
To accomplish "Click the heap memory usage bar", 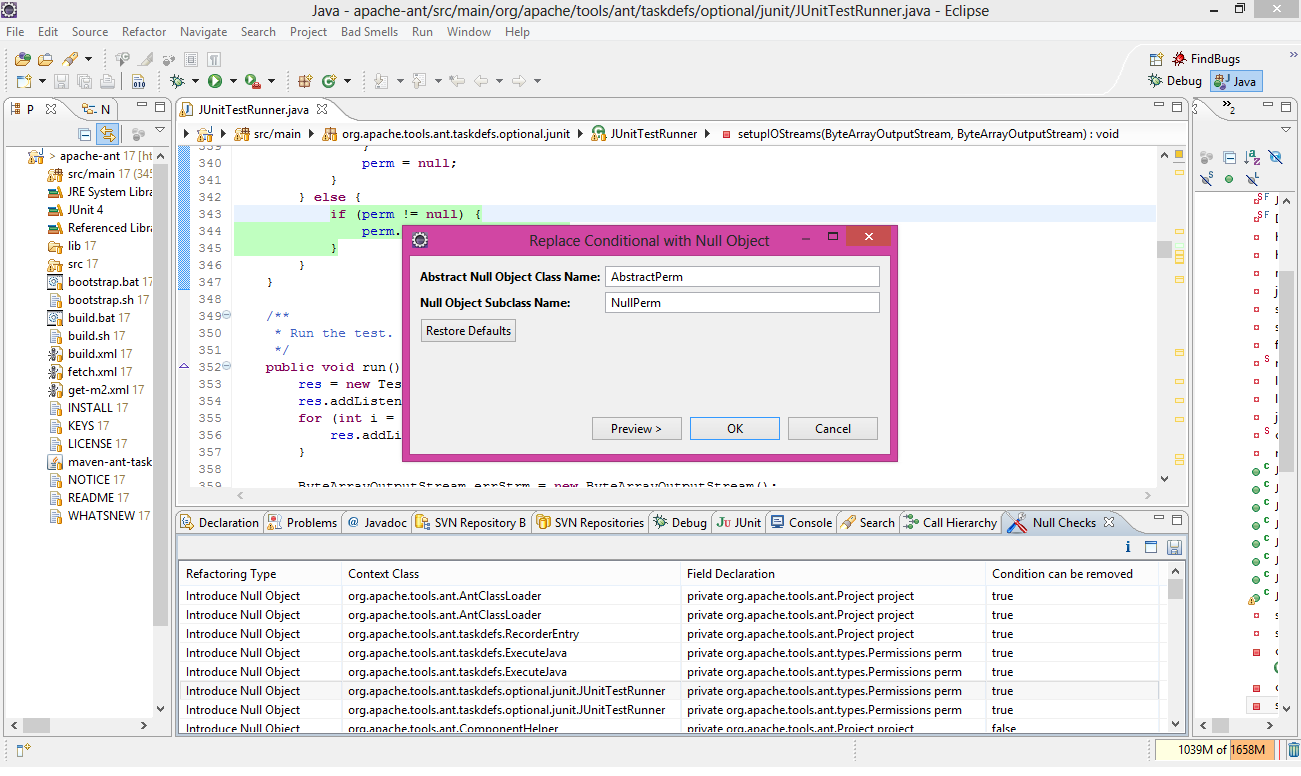I will [x=1213, y=750].
